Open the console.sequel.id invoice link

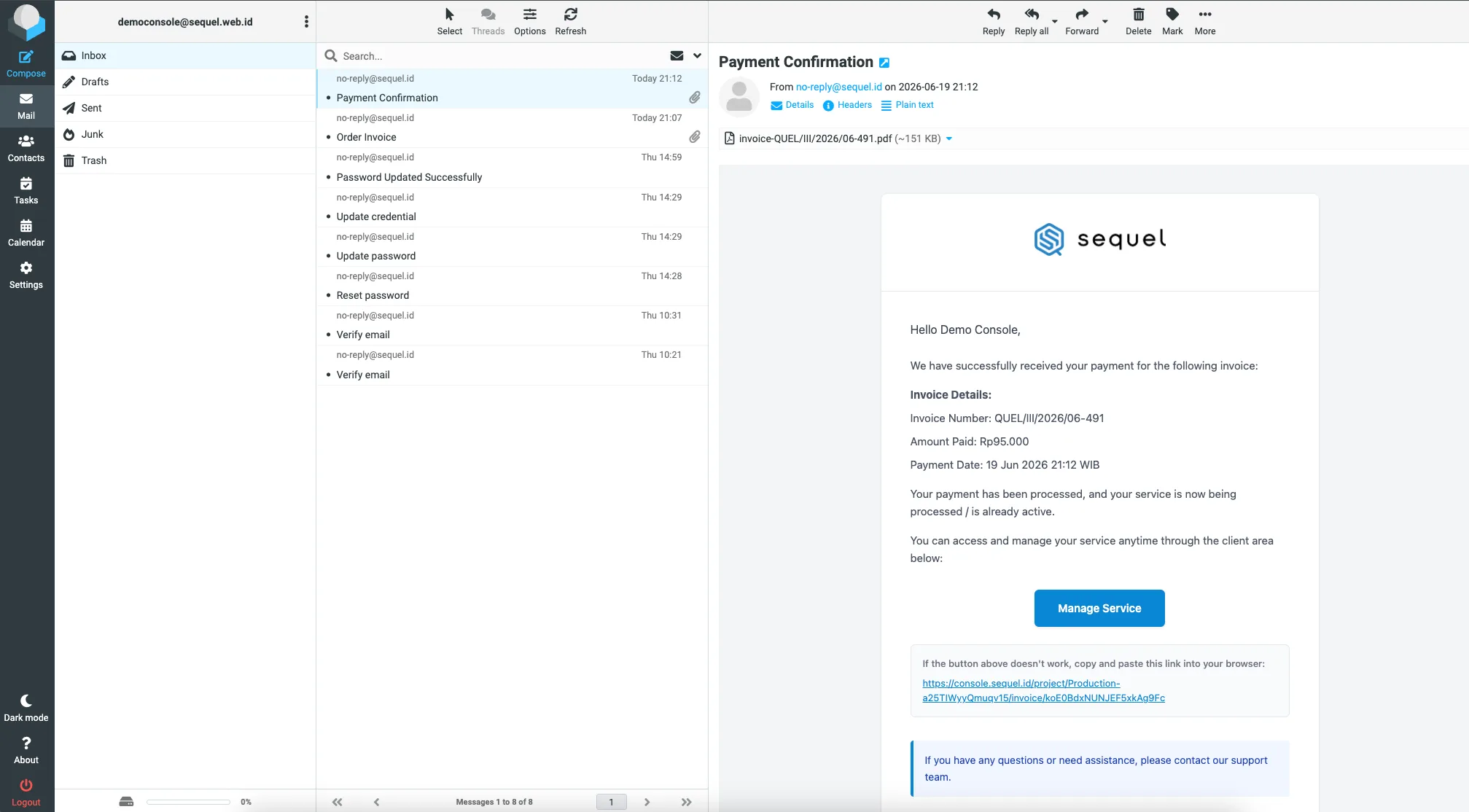1043,690
